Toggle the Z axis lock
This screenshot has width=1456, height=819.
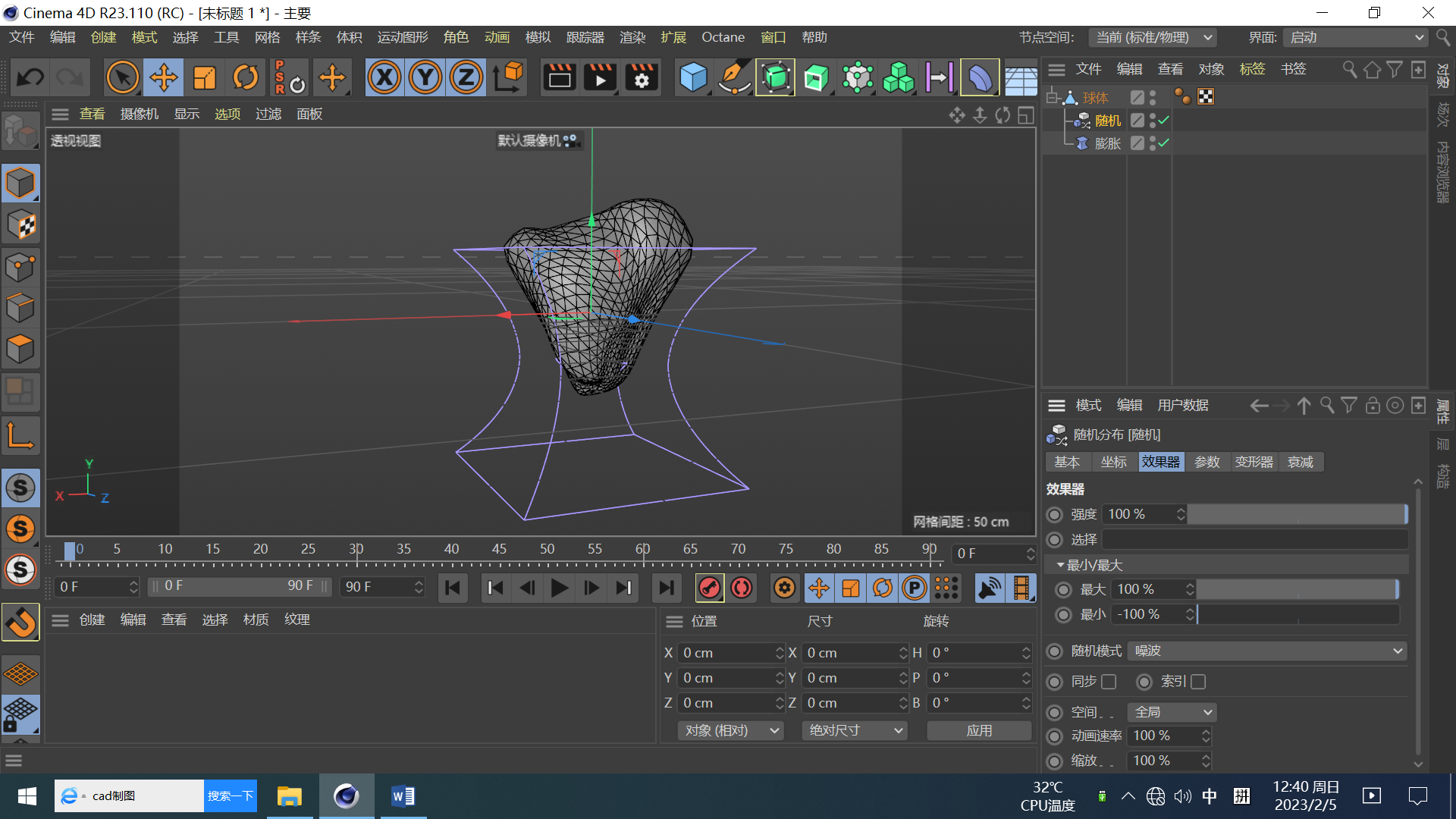click(x=466, y=77)
